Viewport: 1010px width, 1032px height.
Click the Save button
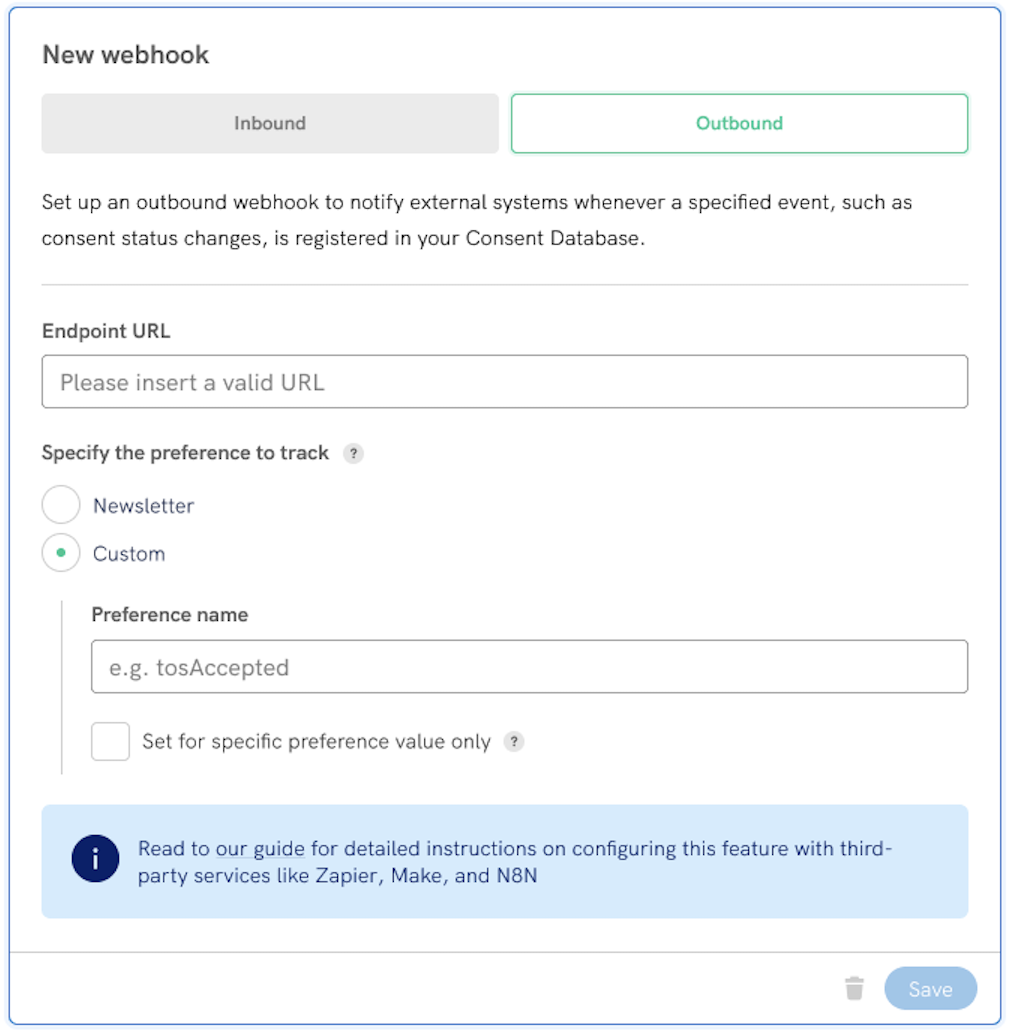point(930,987)
